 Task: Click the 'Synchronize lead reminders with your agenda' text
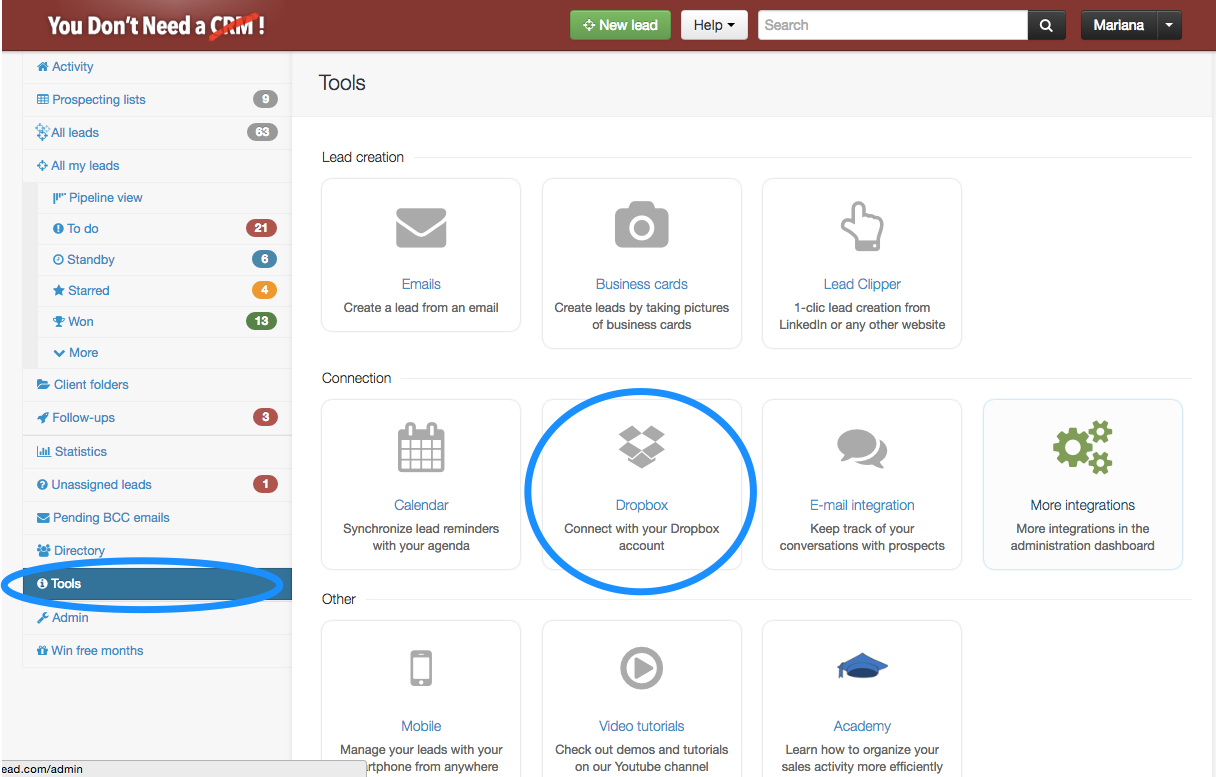pyautogui.click(x=421, y=537)
